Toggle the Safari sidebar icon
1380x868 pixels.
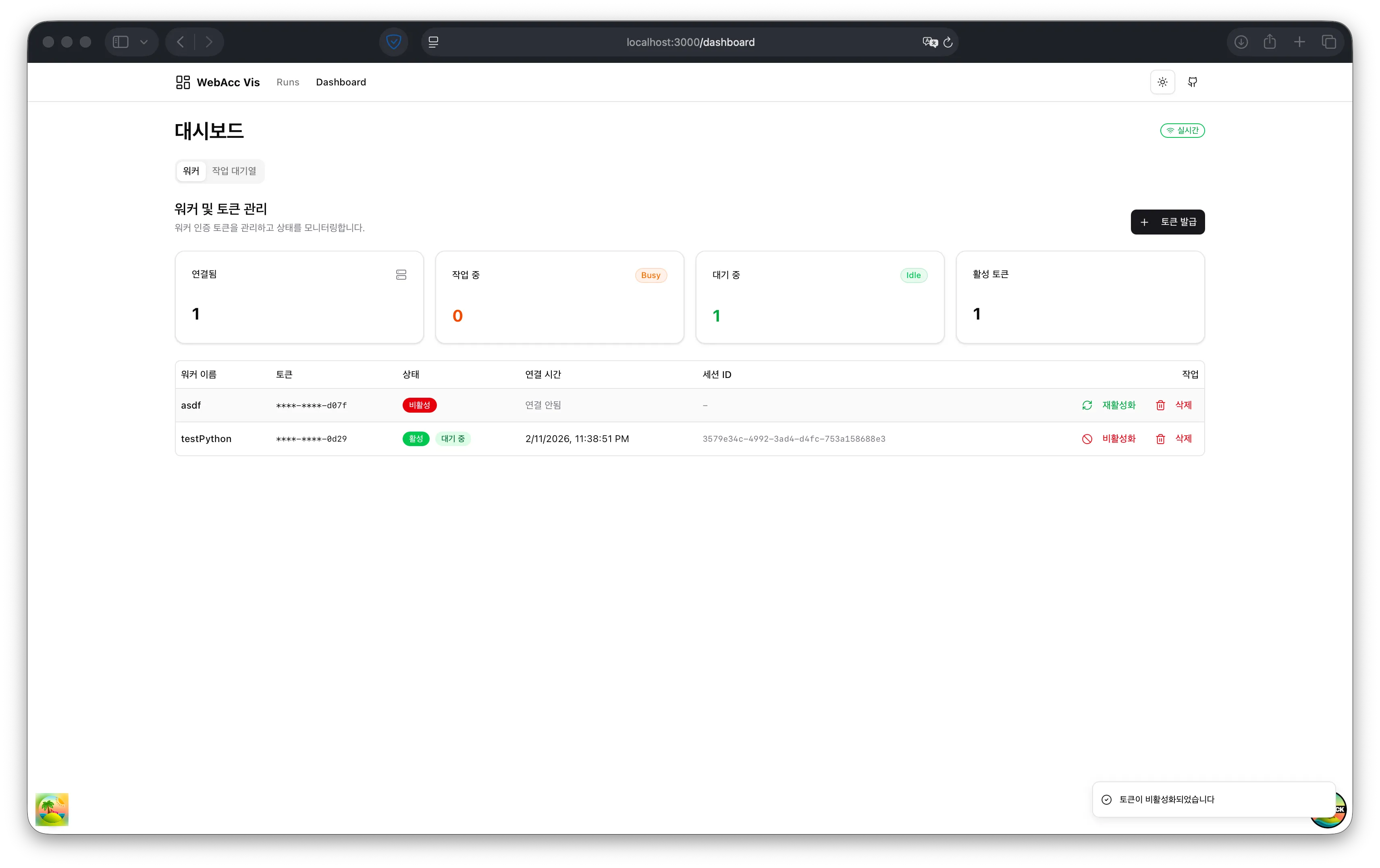121,42
